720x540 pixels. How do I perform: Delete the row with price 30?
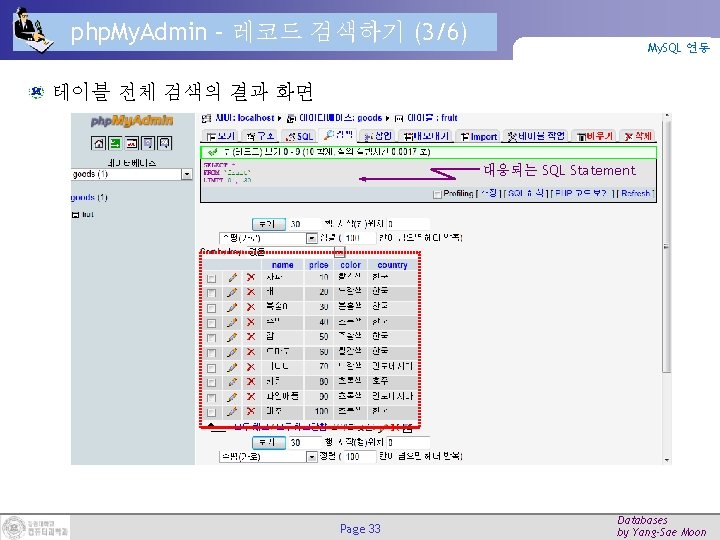250,307
